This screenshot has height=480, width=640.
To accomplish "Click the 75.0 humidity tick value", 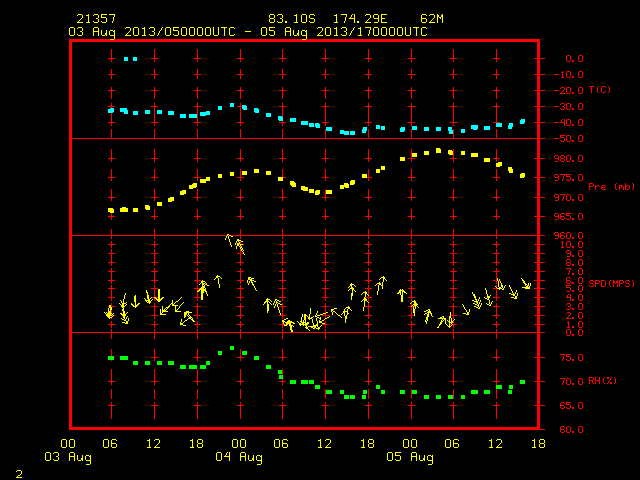I will coord(571,358).
